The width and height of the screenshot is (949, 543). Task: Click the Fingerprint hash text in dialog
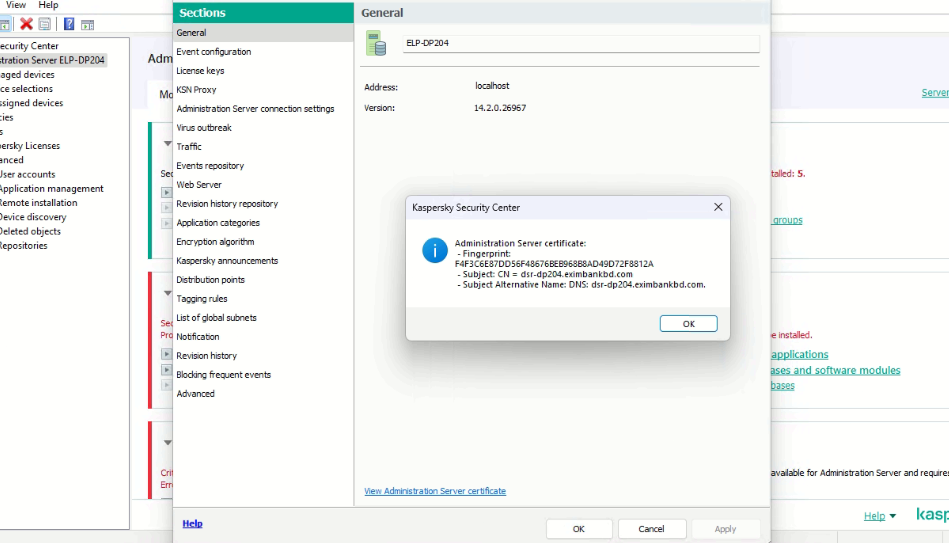tap(554, 264)
